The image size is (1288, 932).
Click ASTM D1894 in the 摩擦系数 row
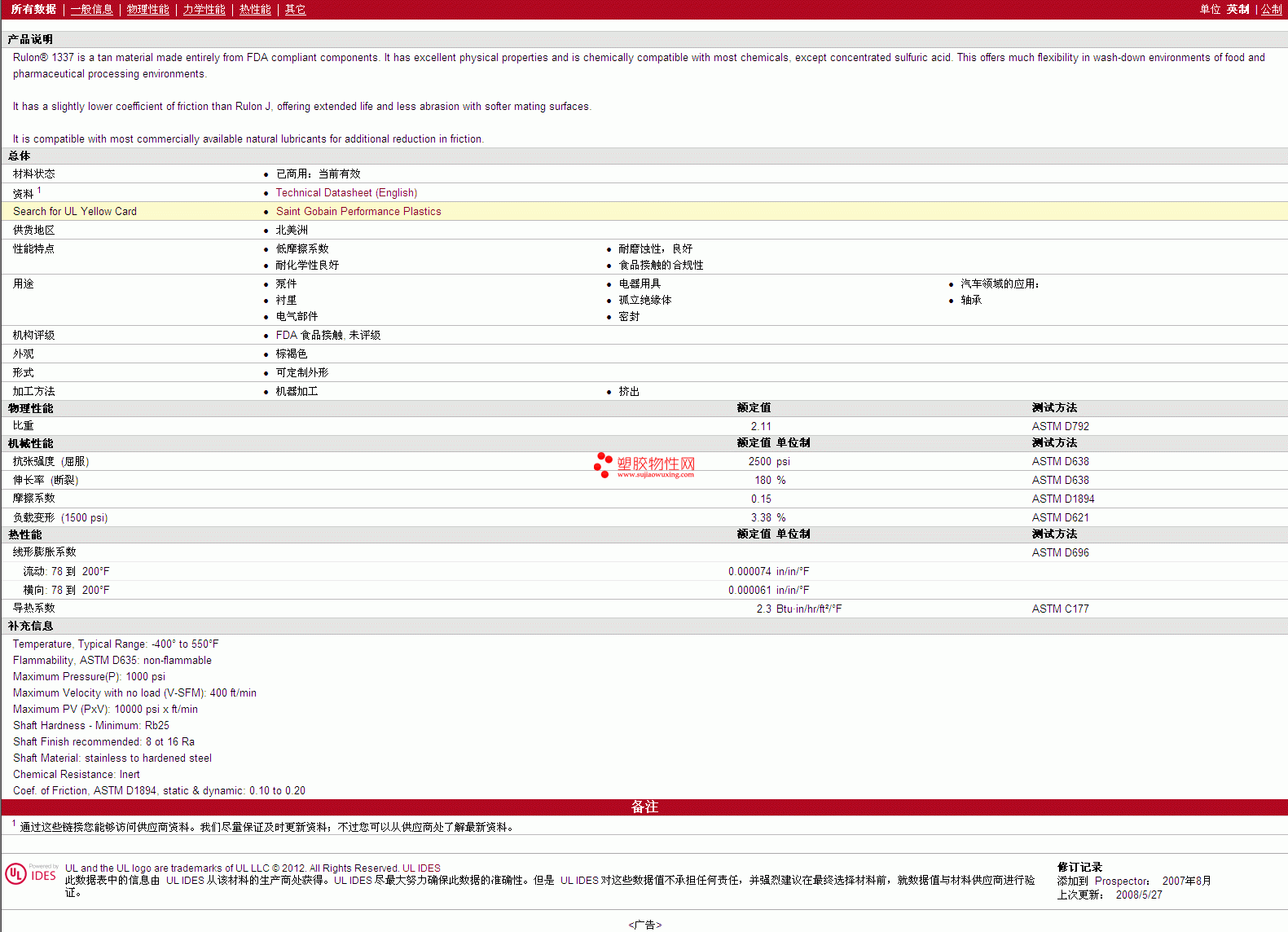[x=1063, y=499]
